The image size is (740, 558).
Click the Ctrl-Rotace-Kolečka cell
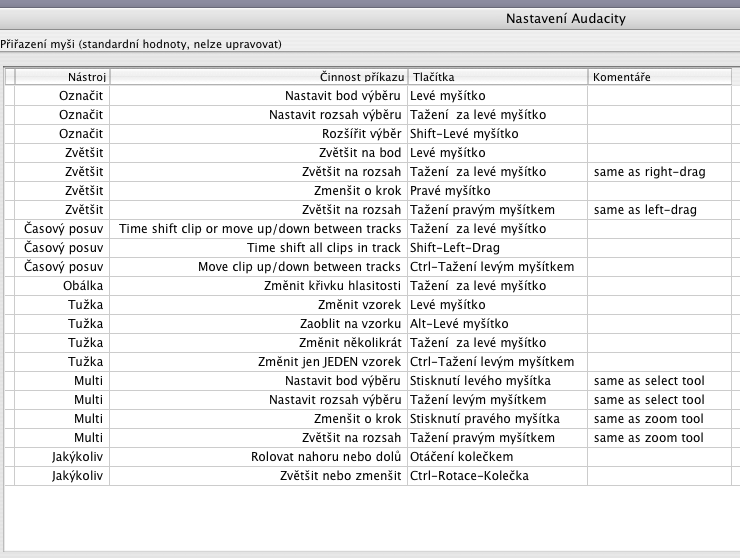pos(498,475)
